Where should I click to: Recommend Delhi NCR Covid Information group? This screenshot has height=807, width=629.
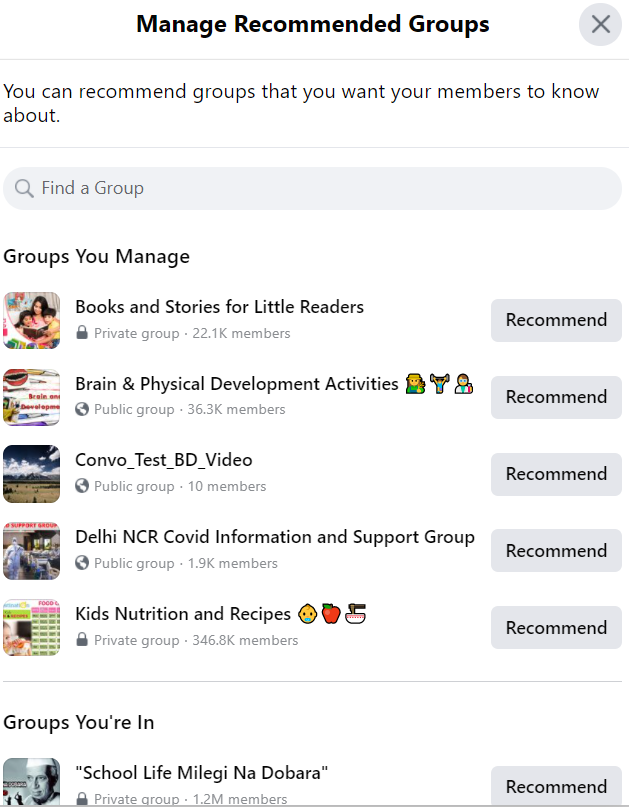pyautogui.click(x=556, y=551)
